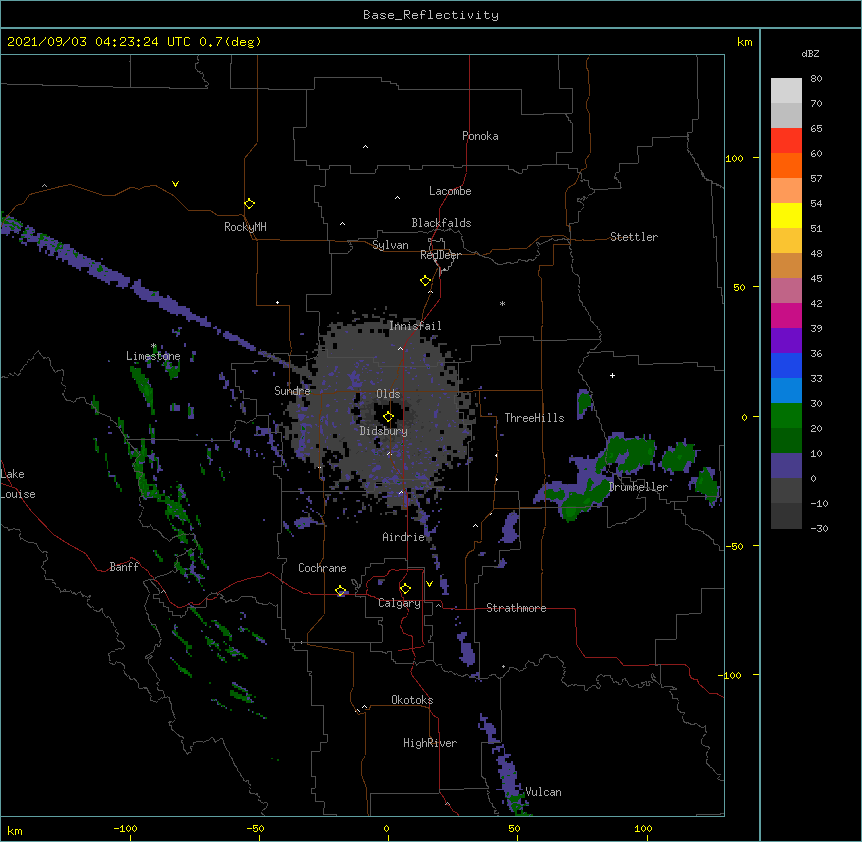Select the white asterisk above the Limestone label
Viewport: 862px width, 842px height.
(153, 346)
